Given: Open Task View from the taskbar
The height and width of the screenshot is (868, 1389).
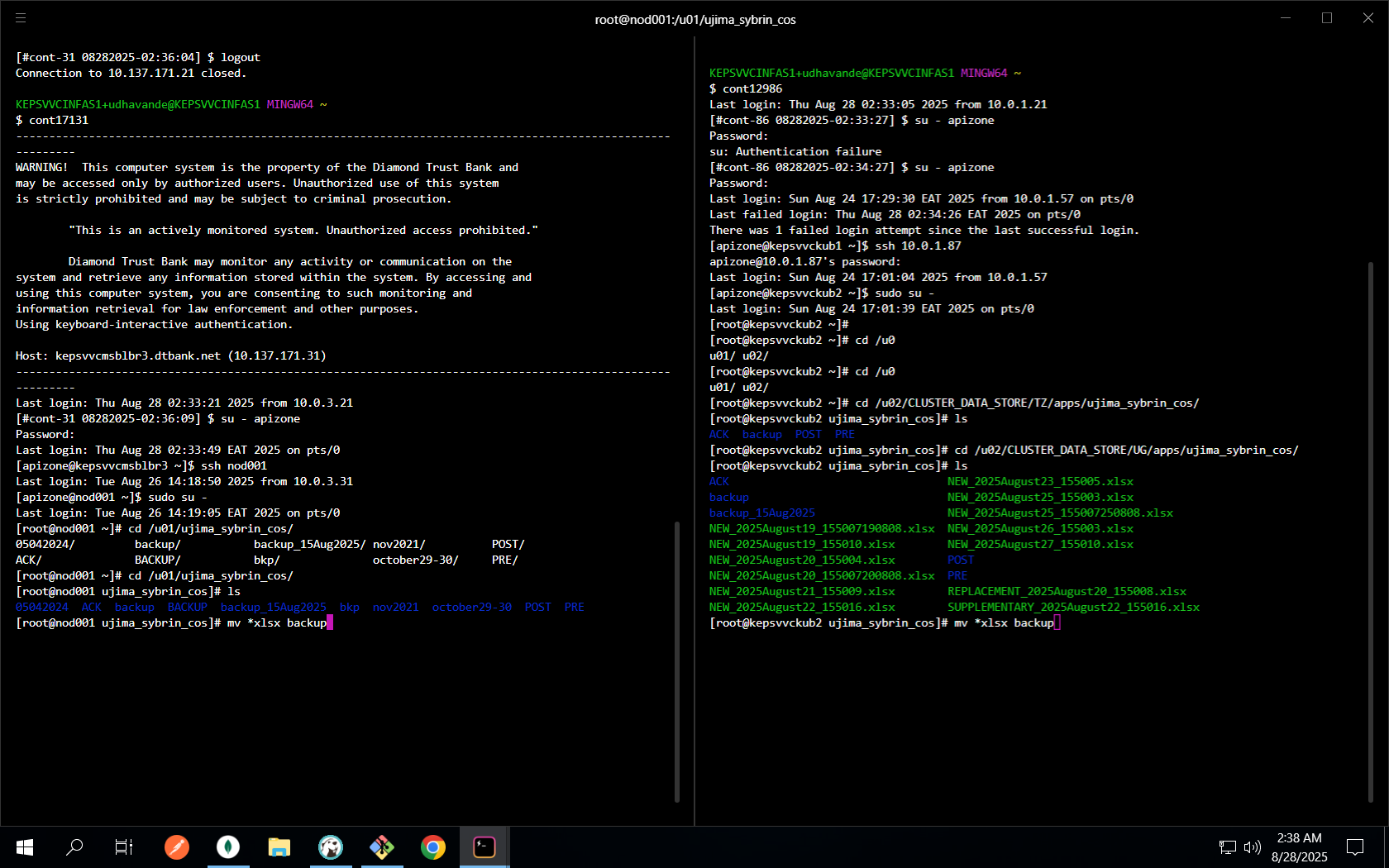Looking at the screenshot, I should tap(124, 847).
